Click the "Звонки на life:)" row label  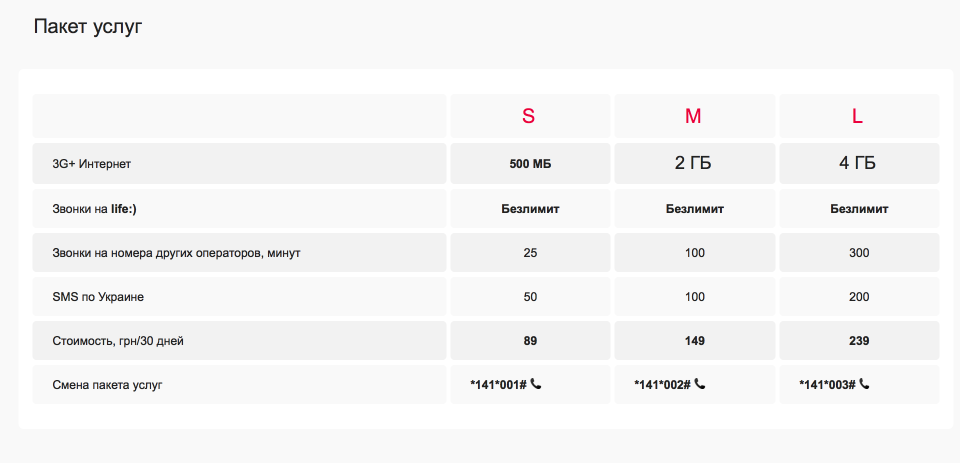[x=101, y=209]
